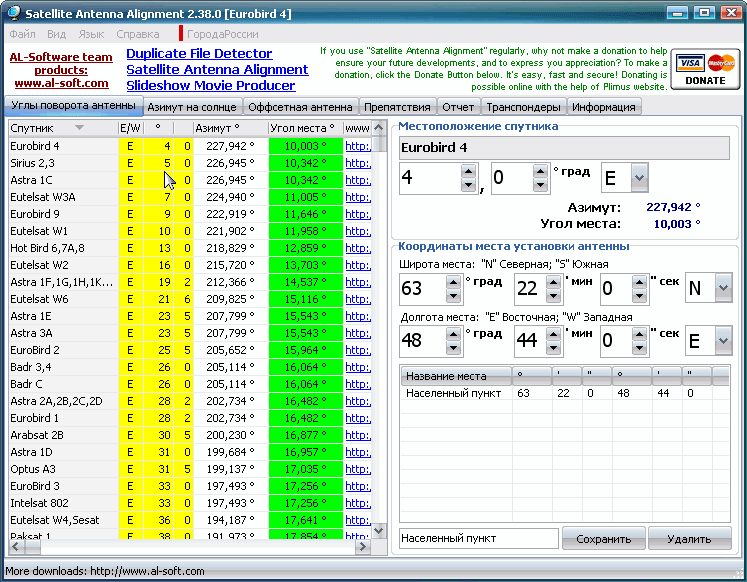
Task: Select Sirius 2,3 satellite row
Action: [191, 163]
